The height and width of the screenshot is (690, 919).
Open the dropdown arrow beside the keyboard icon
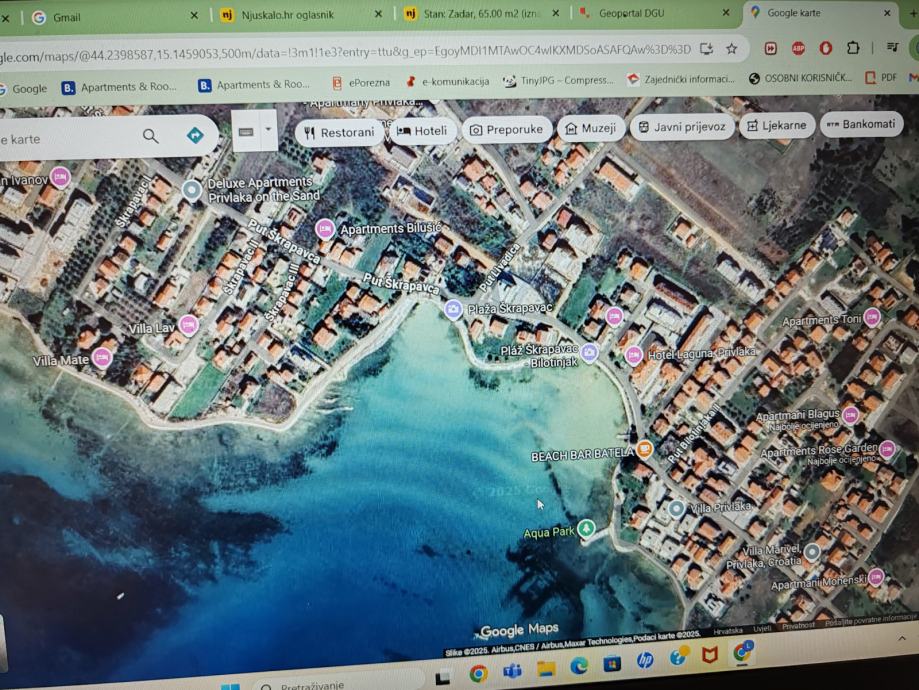(x=268, y=131)
